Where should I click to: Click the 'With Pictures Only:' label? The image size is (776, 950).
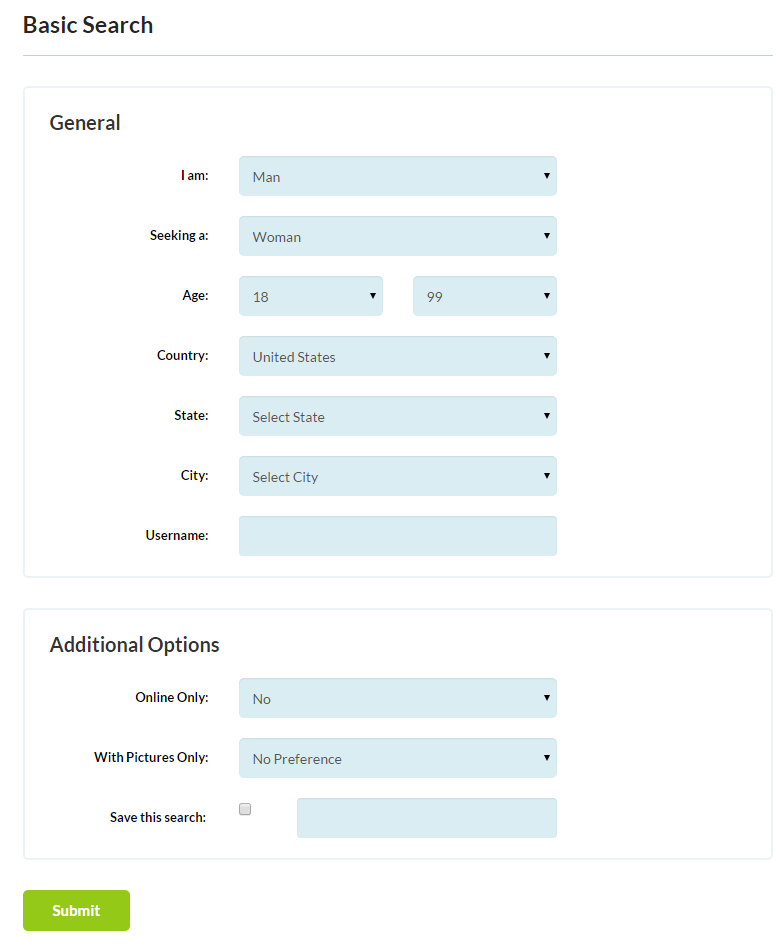click(151, 757)
